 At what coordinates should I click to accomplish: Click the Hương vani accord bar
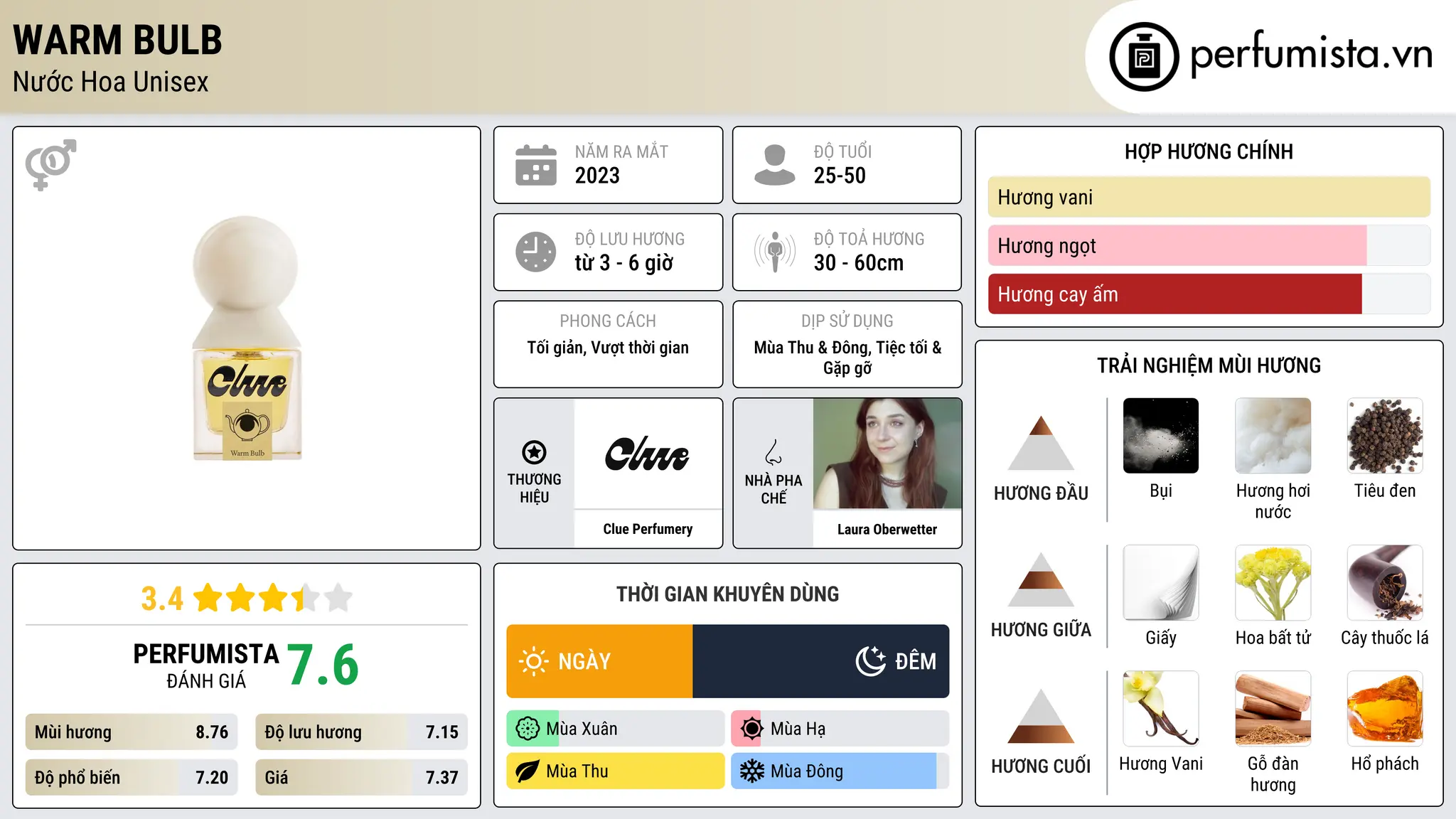tap(1209, 197)
